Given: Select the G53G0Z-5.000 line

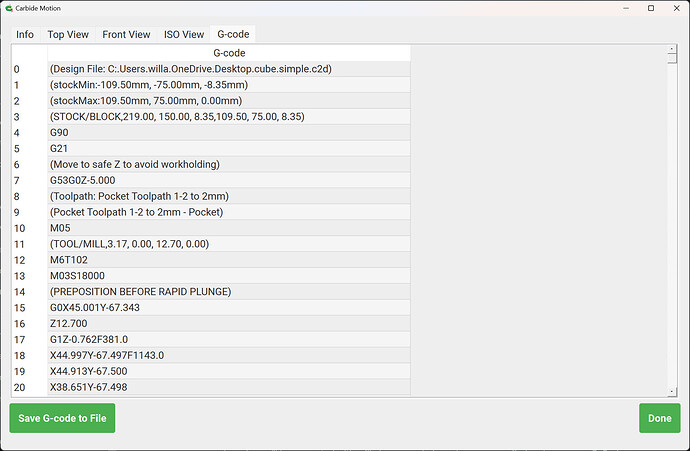Looking at the screenshot, I should (x=229, y=180).
